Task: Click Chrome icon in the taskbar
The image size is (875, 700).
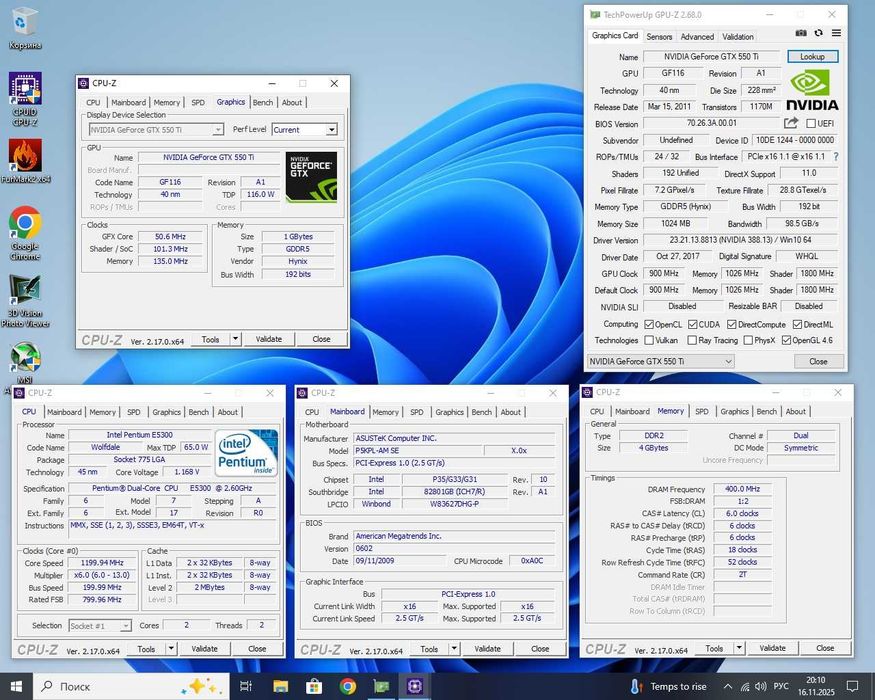Action: point(348,686)
